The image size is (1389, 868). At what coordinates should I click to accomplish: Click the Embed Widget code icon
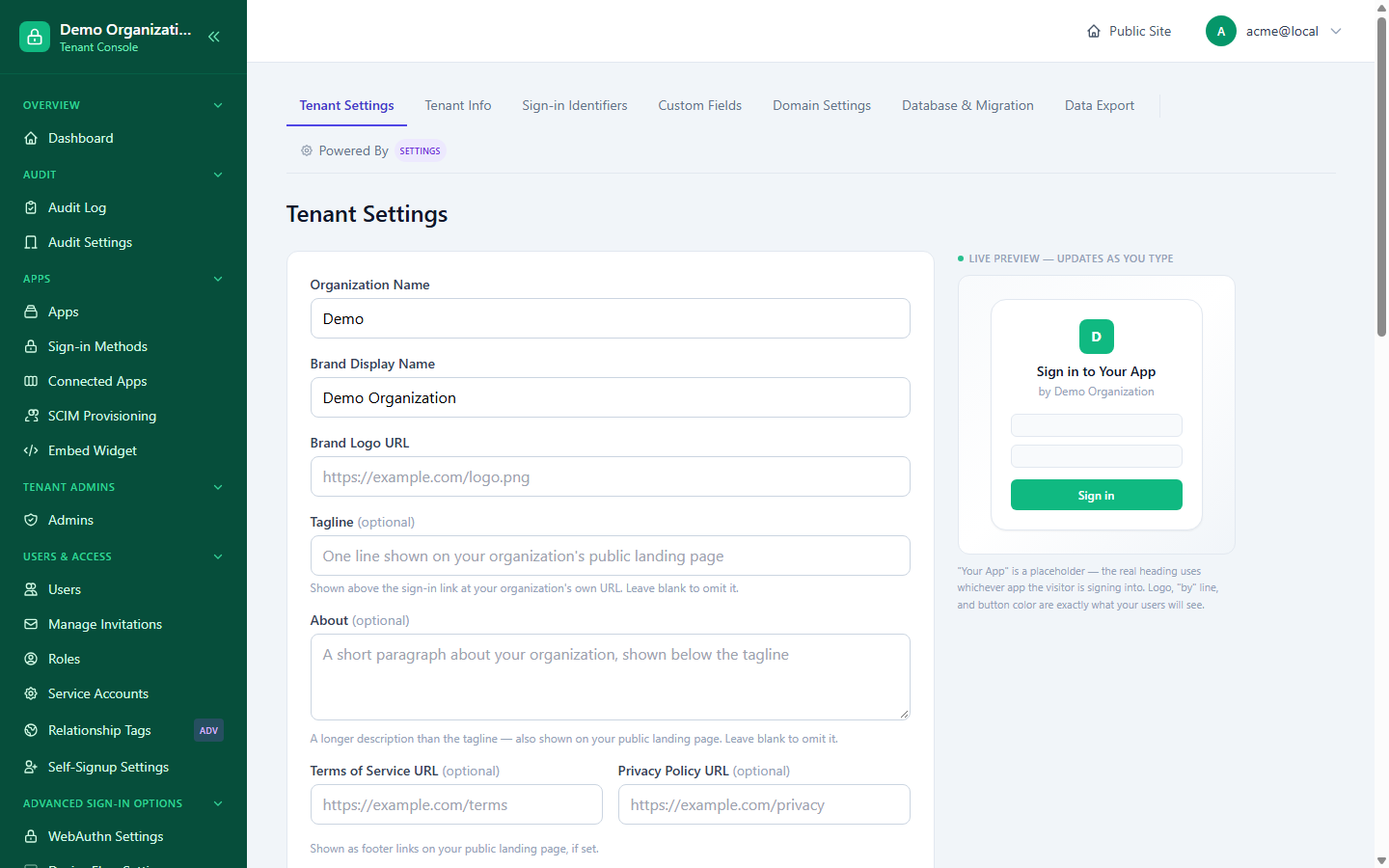pos(31,450)
